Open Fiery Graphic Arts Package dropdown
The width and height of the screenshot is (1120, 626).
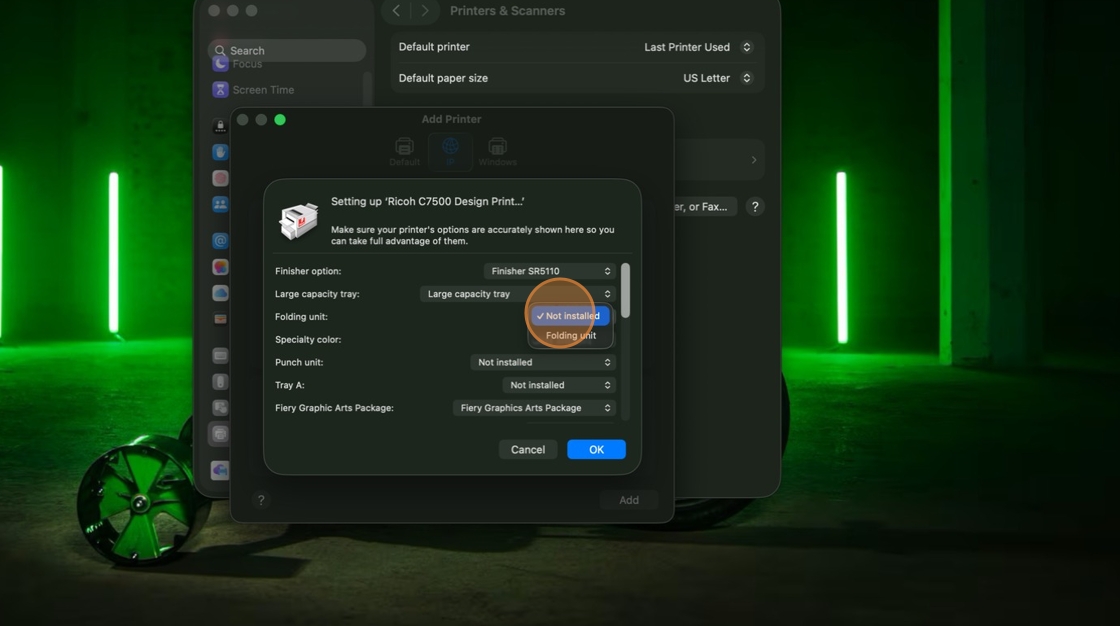(x=534, y=408)
